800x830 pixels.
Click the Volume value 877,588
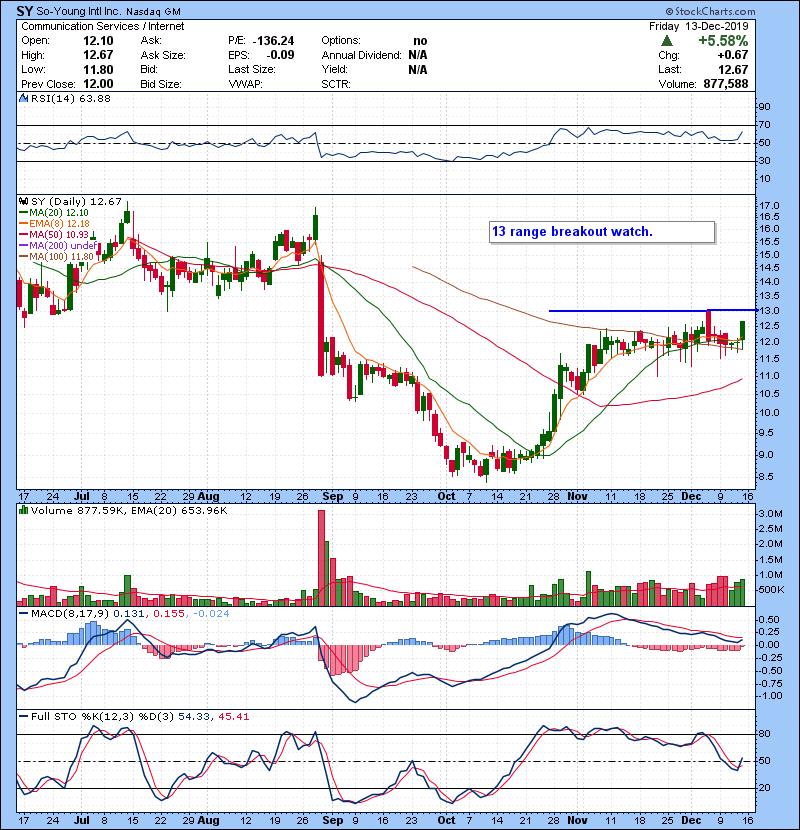pyautogui.click(x=726, y=84)
